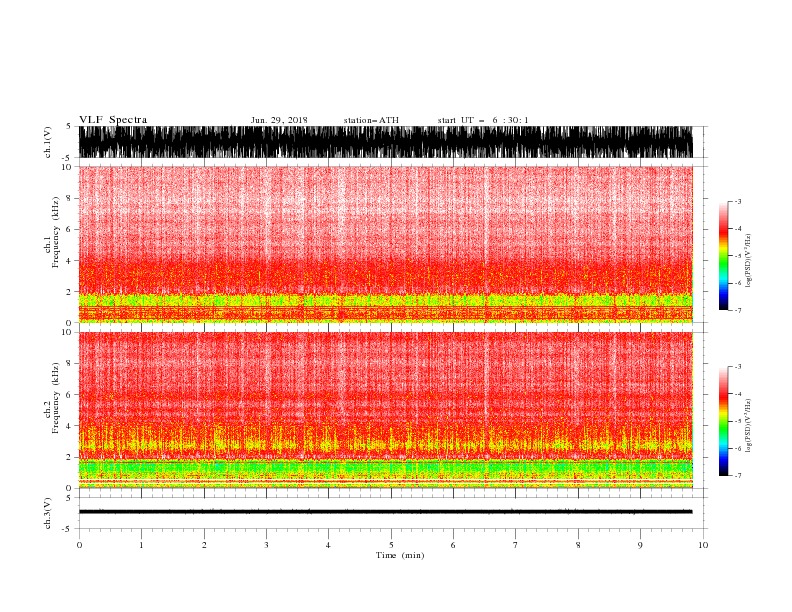Click the ch.1 spectrogram plot

385,244
